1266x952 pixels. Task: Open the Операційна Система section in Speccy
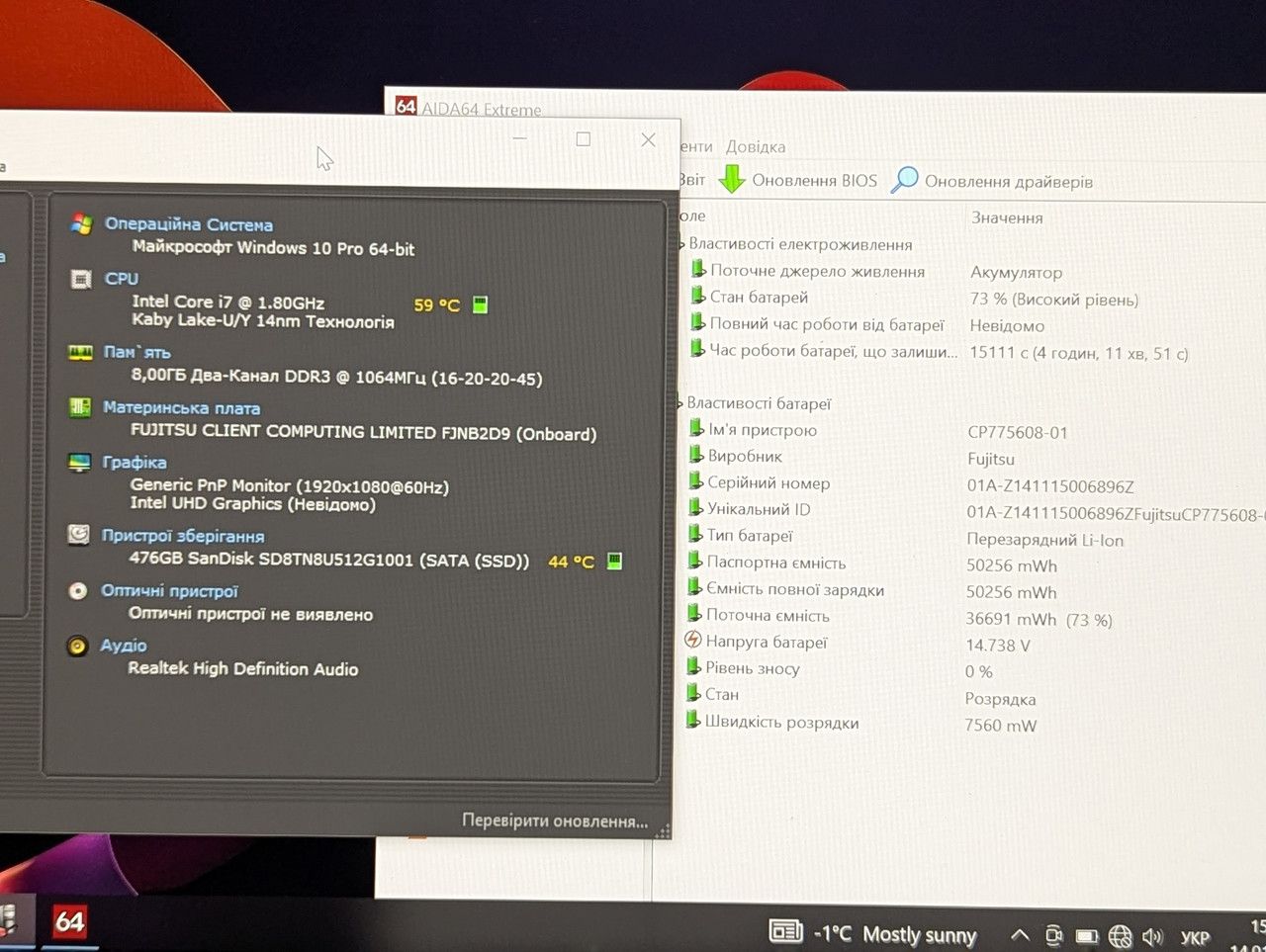(189, 224)
